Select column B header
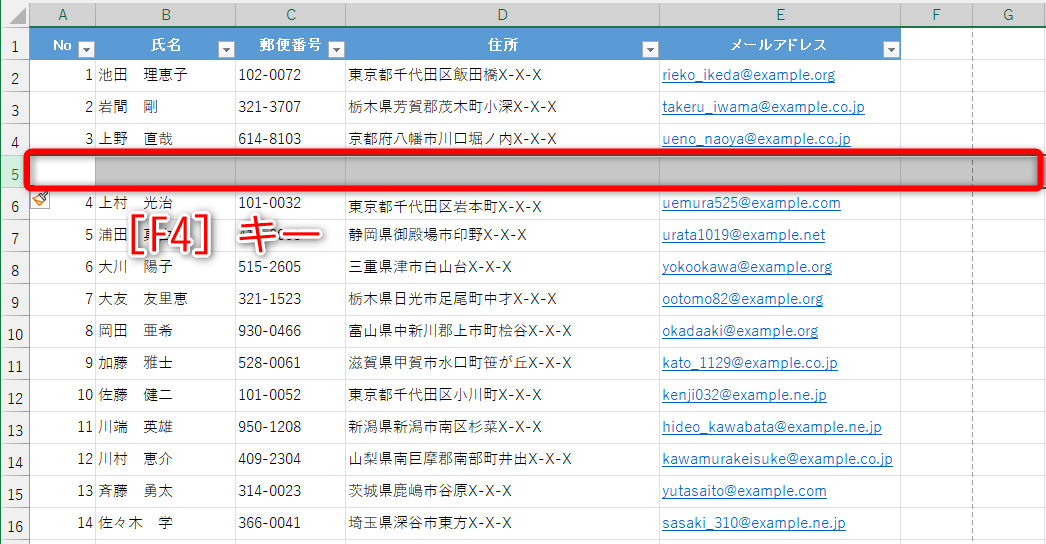Viewport: 1046px width, 544px height. pos(165,15)
